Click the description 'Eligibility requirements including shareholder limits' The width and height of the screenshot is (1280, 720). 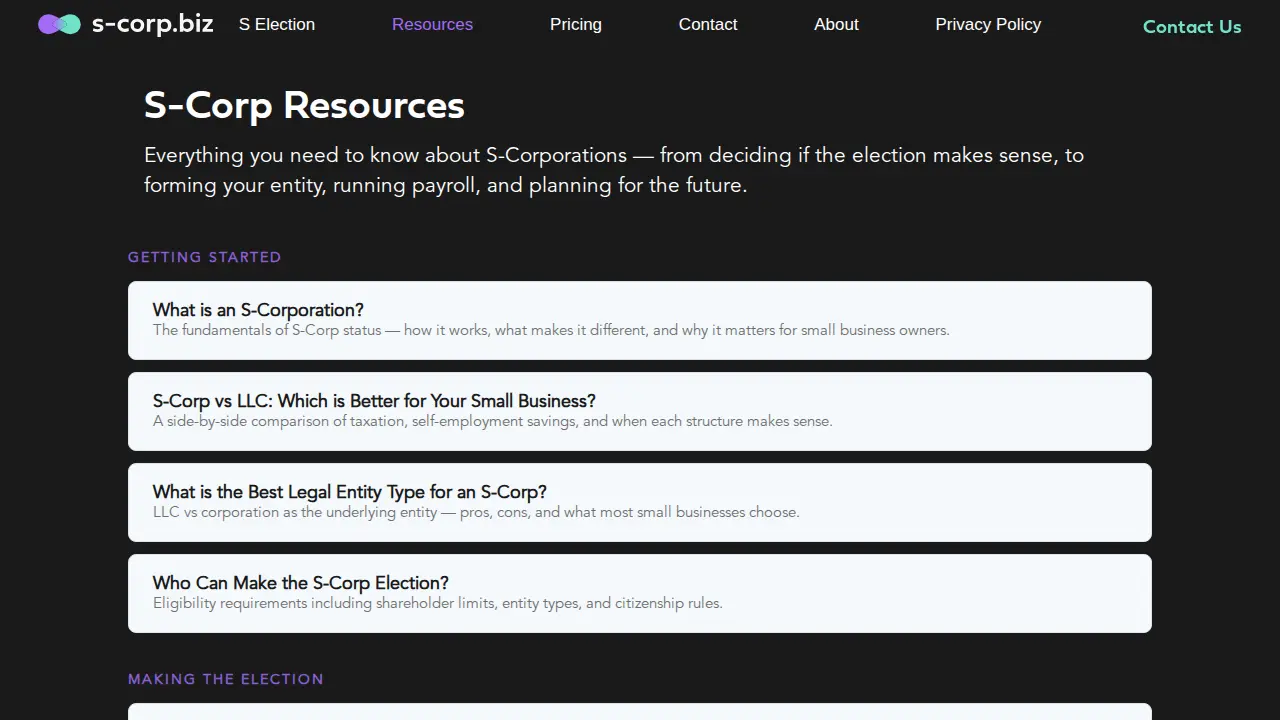438,603
